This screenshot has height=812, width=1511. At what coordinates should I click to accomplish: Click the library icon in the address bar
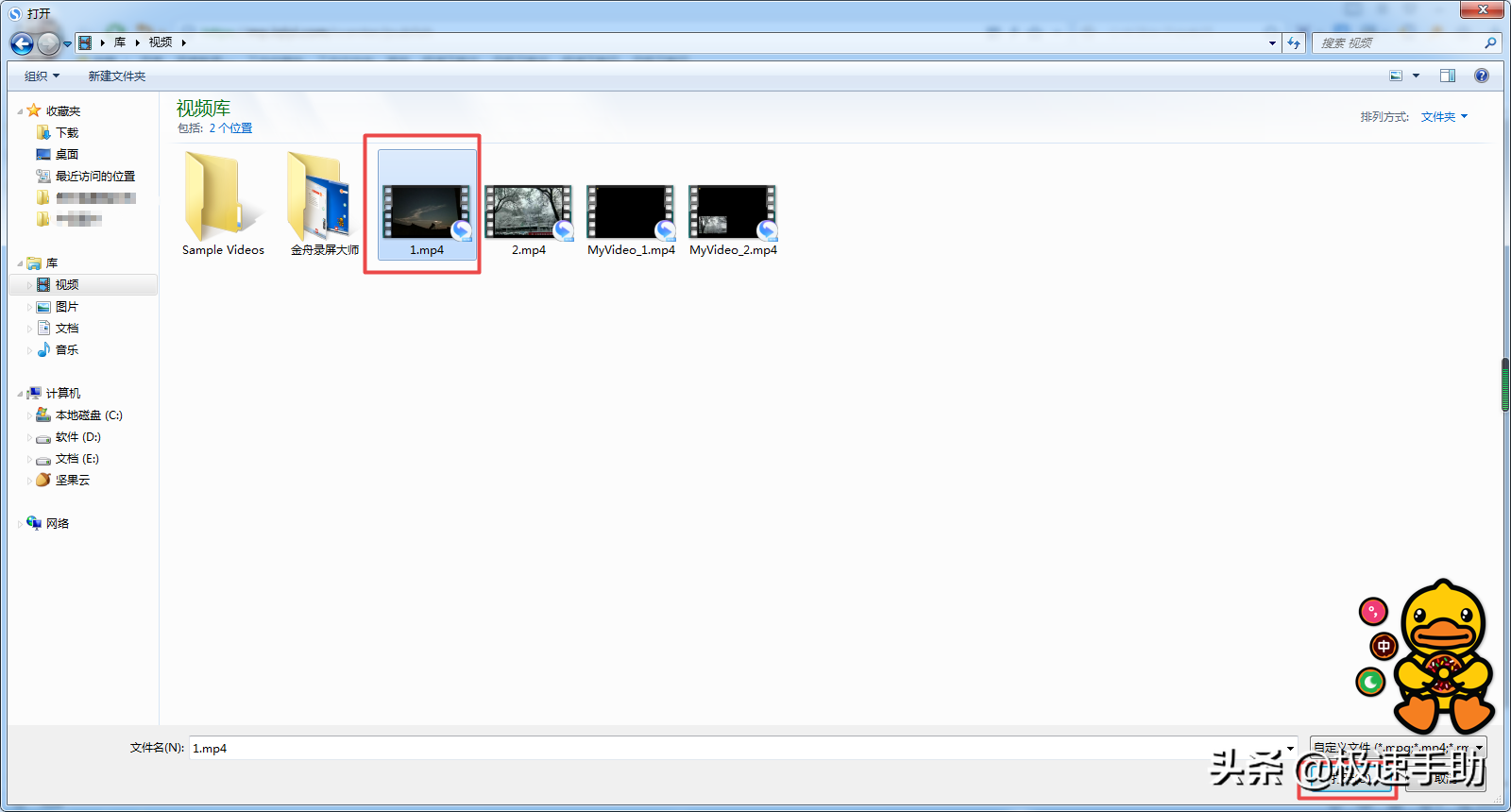click(x=85, y=42)
